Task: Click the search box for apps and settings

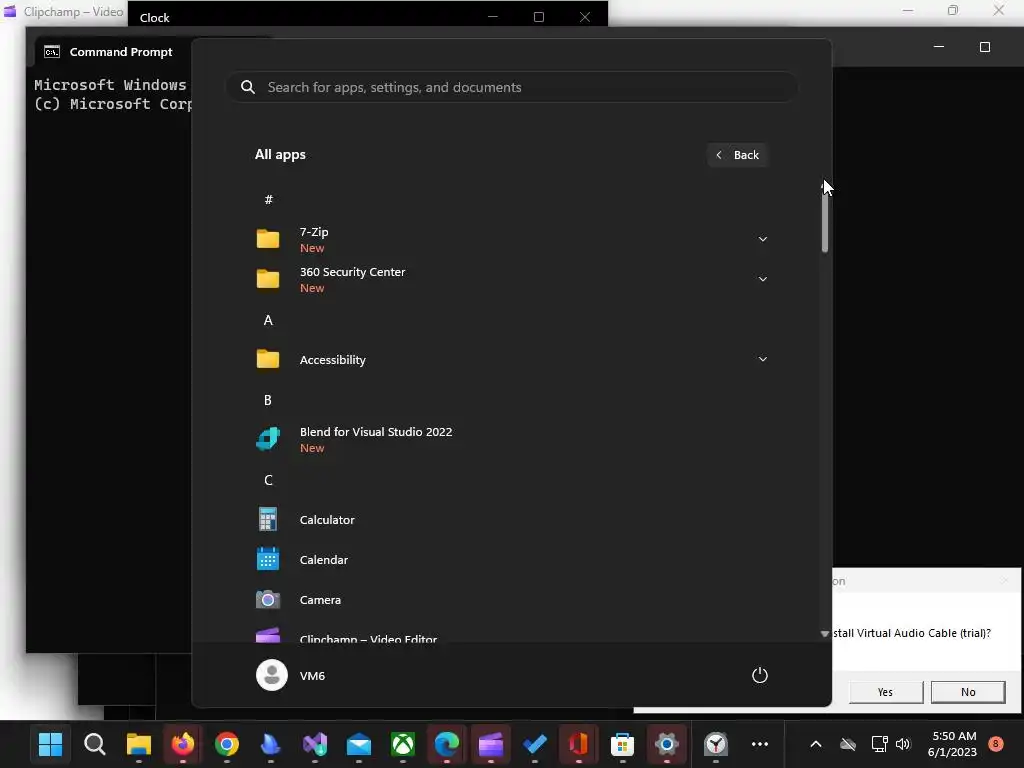Action: tap(512, 88)
